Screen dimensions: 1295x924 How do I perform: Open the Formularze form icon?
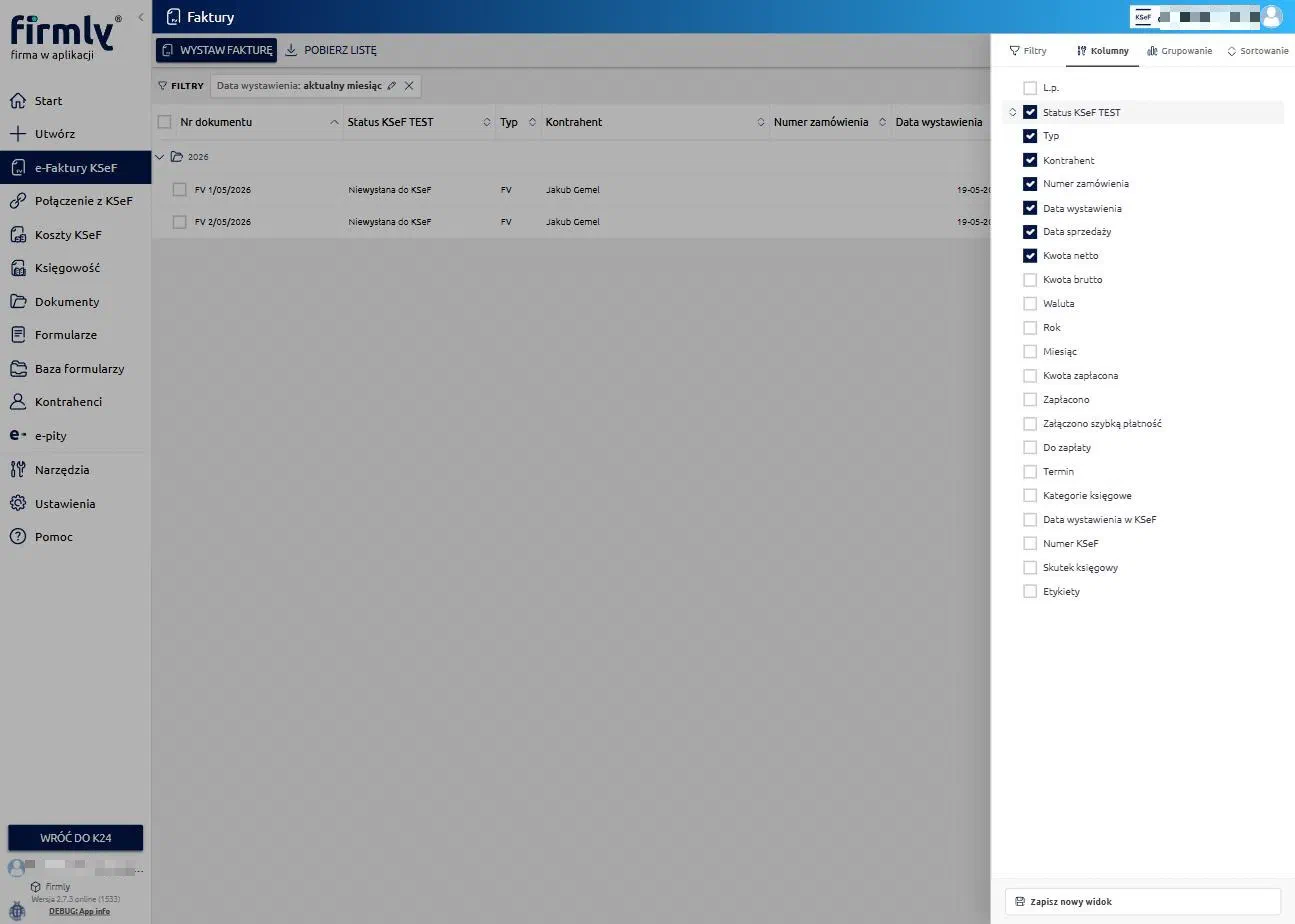coord(17,335)
